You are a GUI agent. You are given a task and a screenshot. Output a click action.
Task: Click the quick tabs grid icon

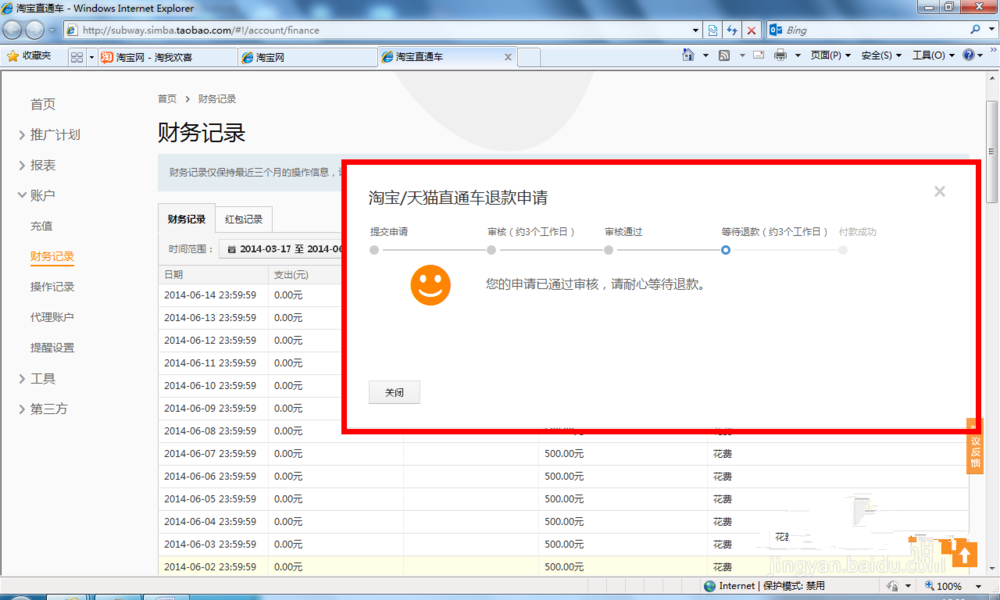(x=77, y=57)
